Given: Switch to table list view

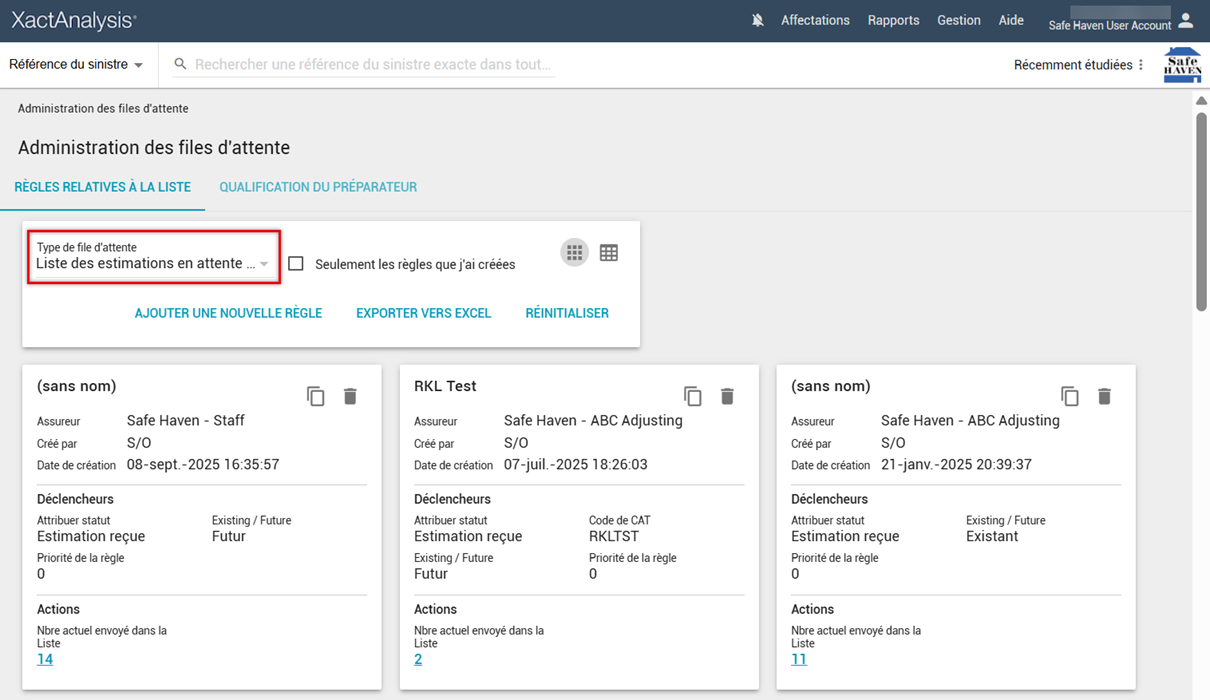Looking at the screenshot, I should click(x=609, y=253).
